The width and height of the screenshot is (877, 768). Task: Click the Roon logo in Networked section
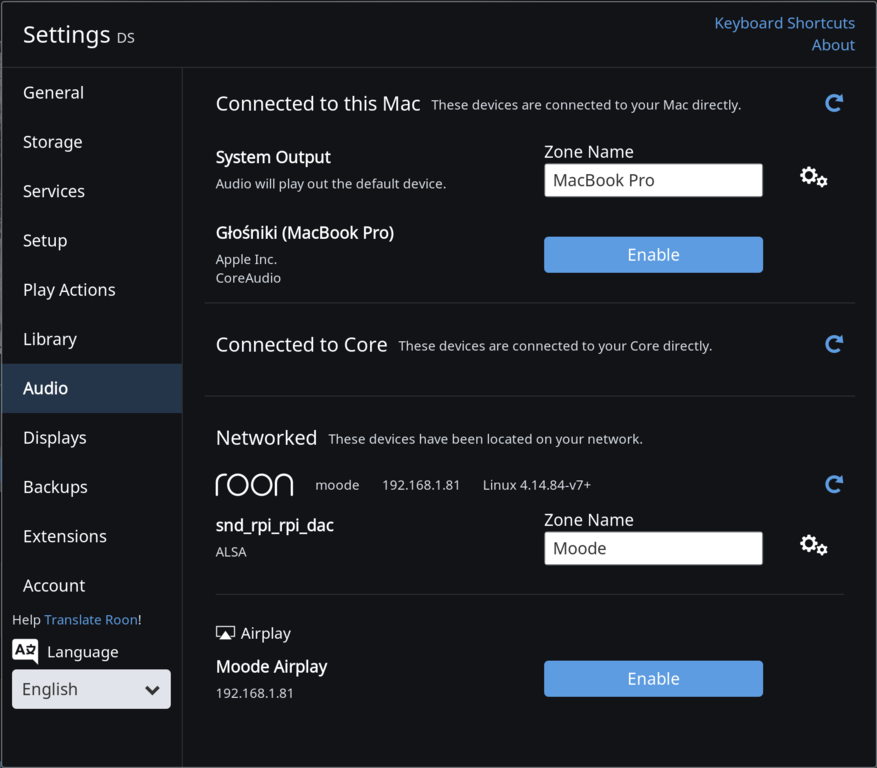254,484
